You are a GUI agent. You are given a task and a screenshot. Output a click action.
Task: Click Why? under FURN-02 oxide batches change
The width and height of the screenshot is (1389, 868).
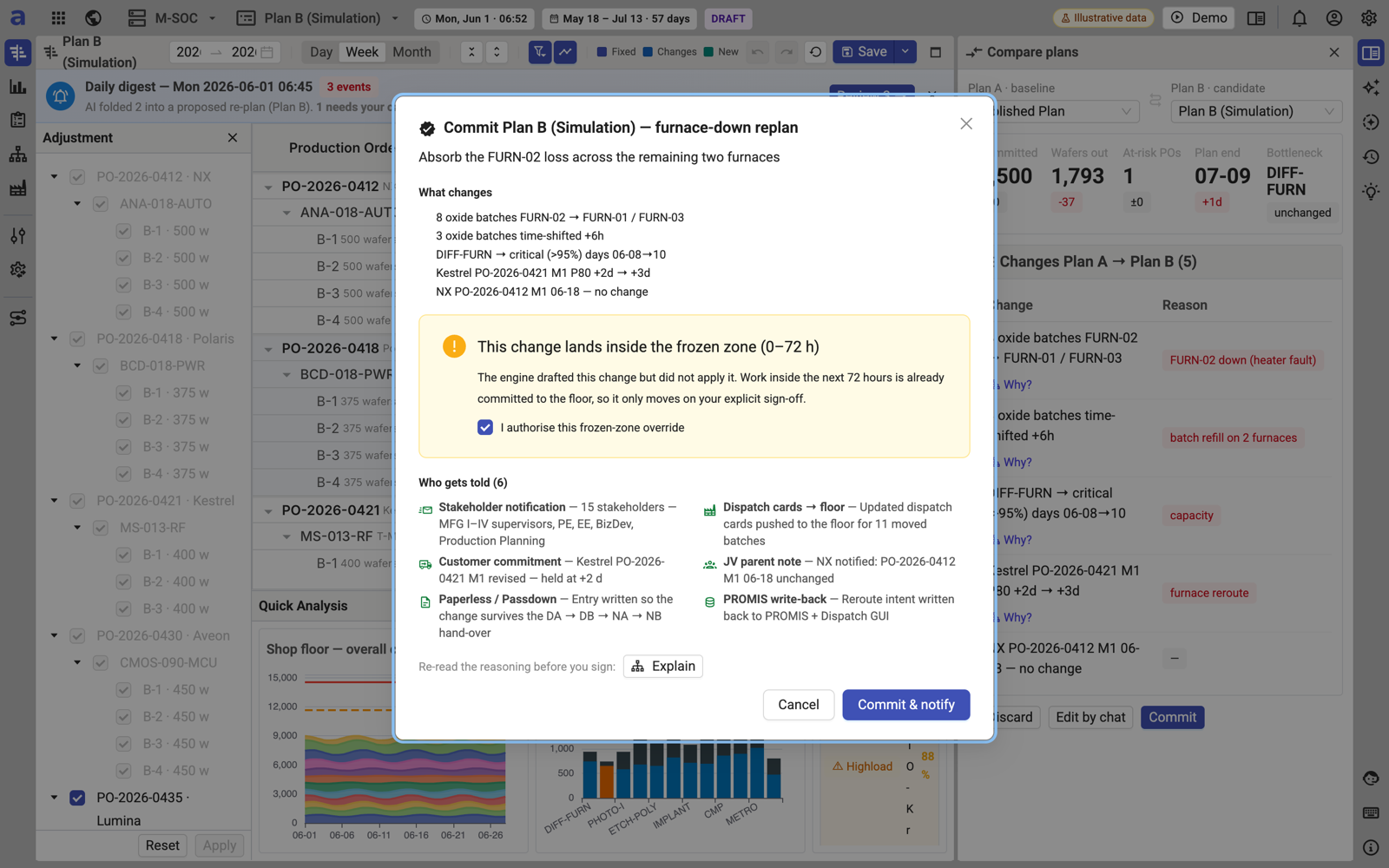1017,385
